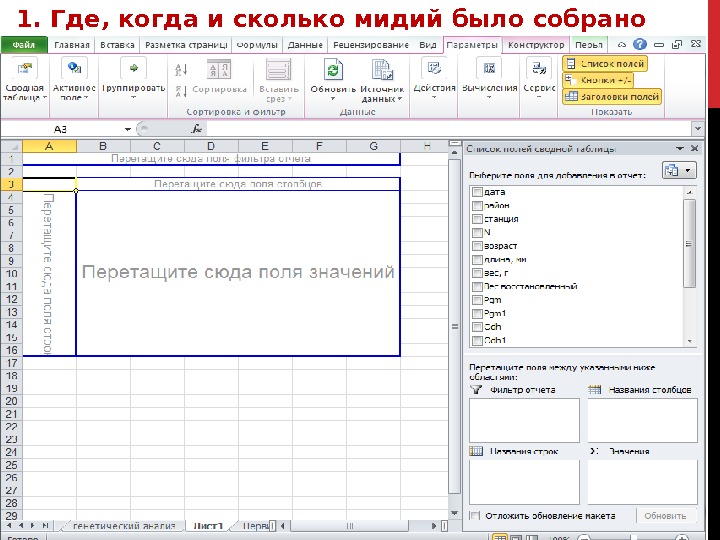Check the возраст field checkbox

477,246
